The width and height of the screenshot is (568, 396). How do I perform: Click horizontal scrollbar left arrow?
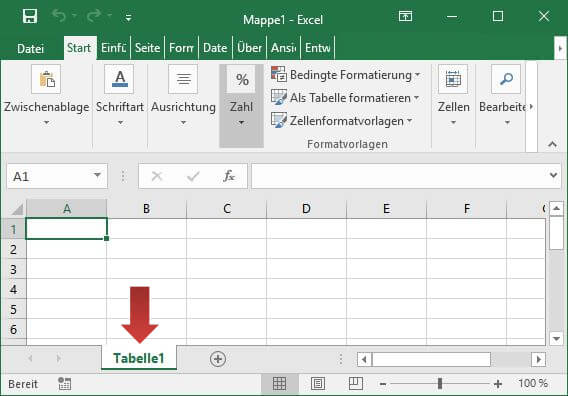(x=364, y=359)
